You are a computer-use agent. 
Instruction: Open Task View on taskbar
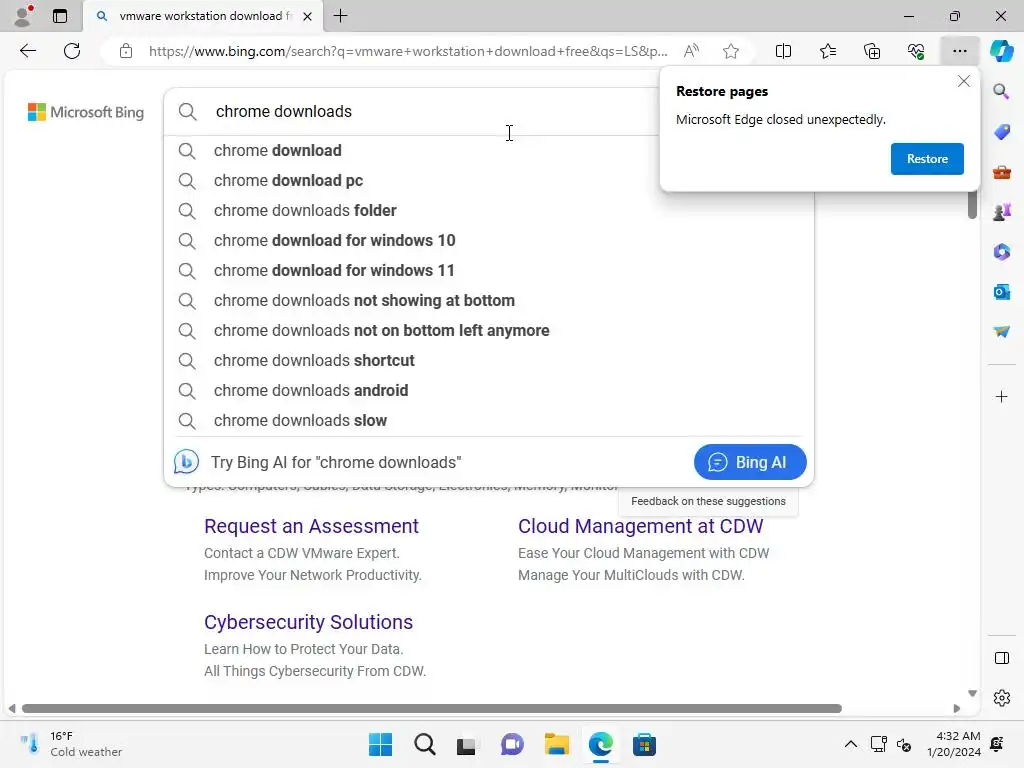coord(466,744)
